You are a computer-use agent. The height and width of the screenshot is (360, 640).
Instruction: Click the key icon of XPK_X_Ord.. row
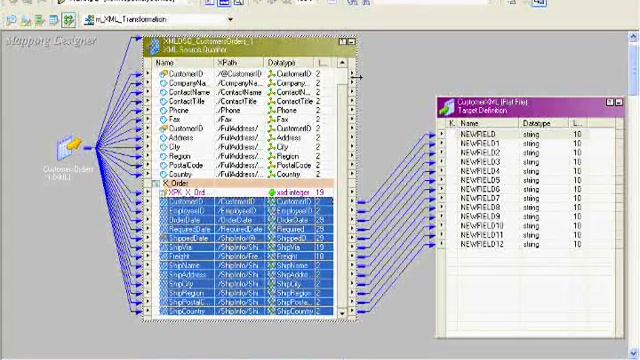coord(163,192)
